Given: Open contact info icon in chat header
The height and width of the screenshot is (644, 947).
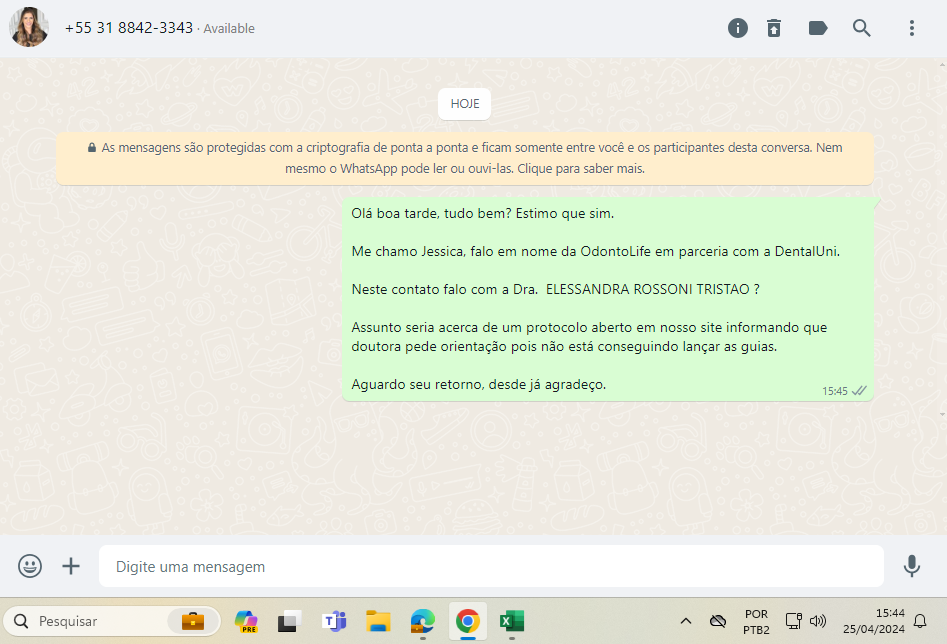Looking at the screenshot, I should click(x=737, y=28).
